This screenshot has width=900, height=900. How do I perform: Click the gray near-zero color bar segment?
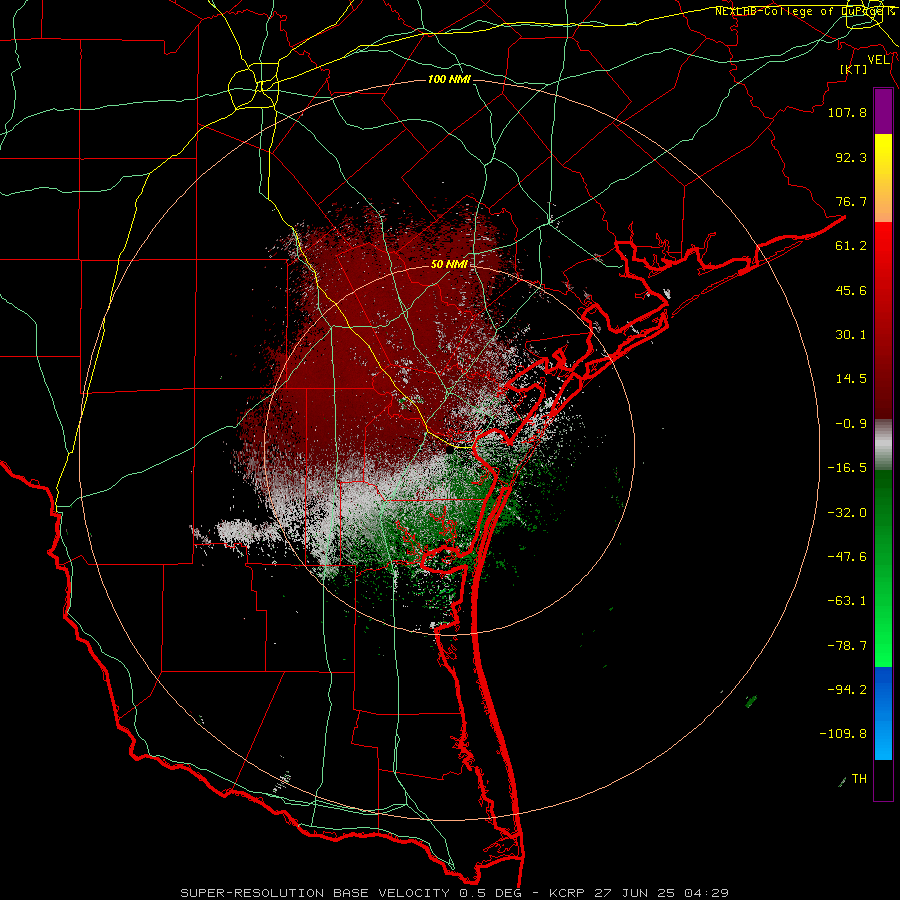tap(883, 444)
